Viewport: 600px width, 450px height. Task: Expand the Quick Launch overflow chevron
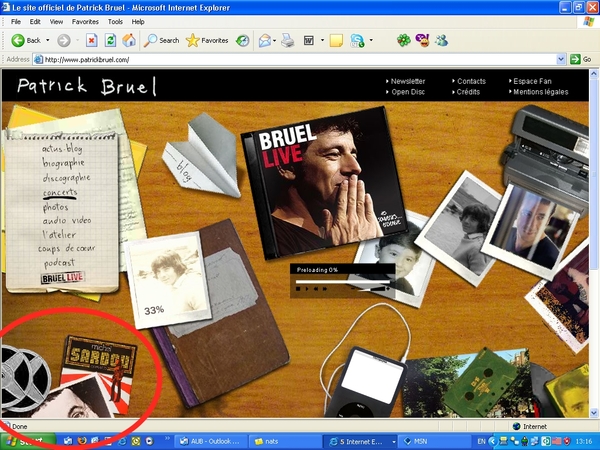(167, 438)
